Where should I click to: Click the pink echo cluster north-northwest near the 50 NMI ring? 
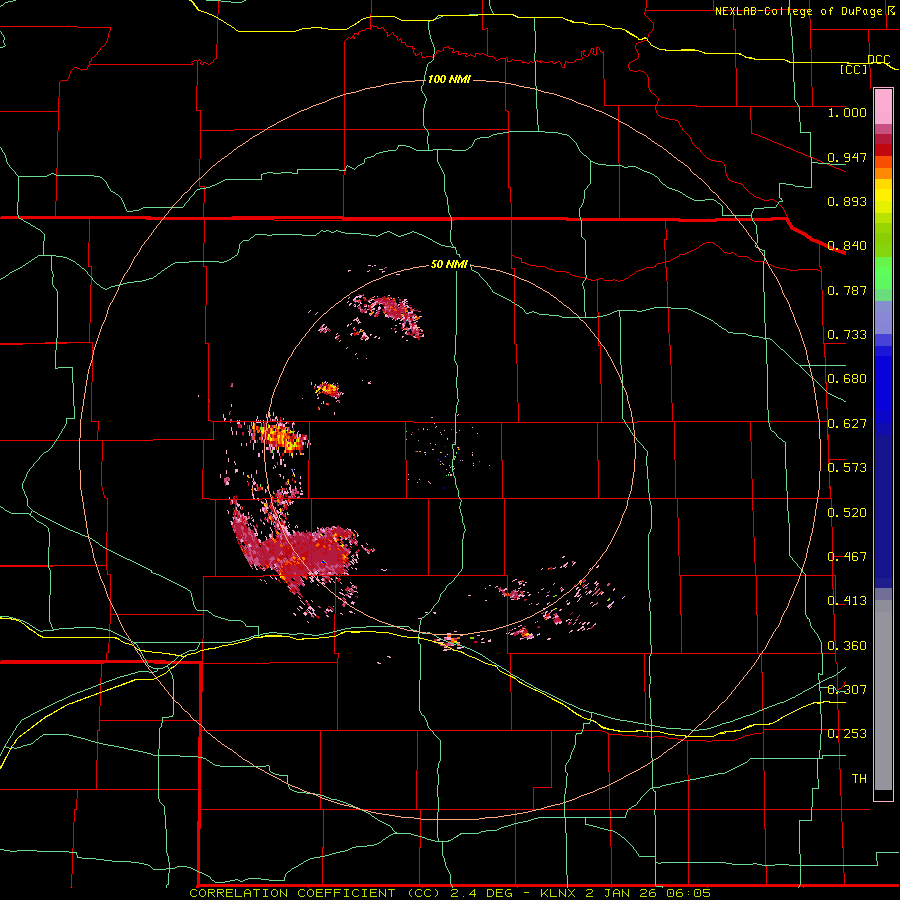(390, 313)
